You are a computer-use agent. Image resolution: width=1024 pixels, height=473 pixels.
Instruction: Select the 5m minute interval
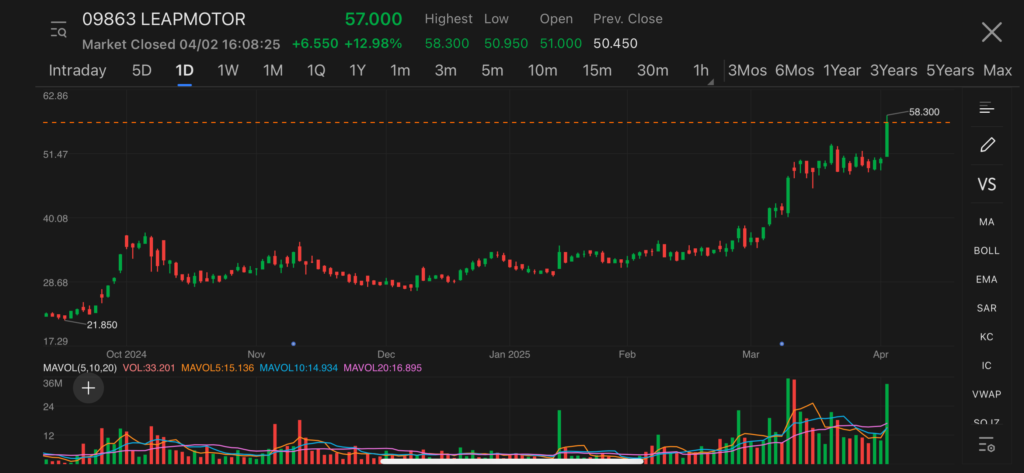pos(492,71)
